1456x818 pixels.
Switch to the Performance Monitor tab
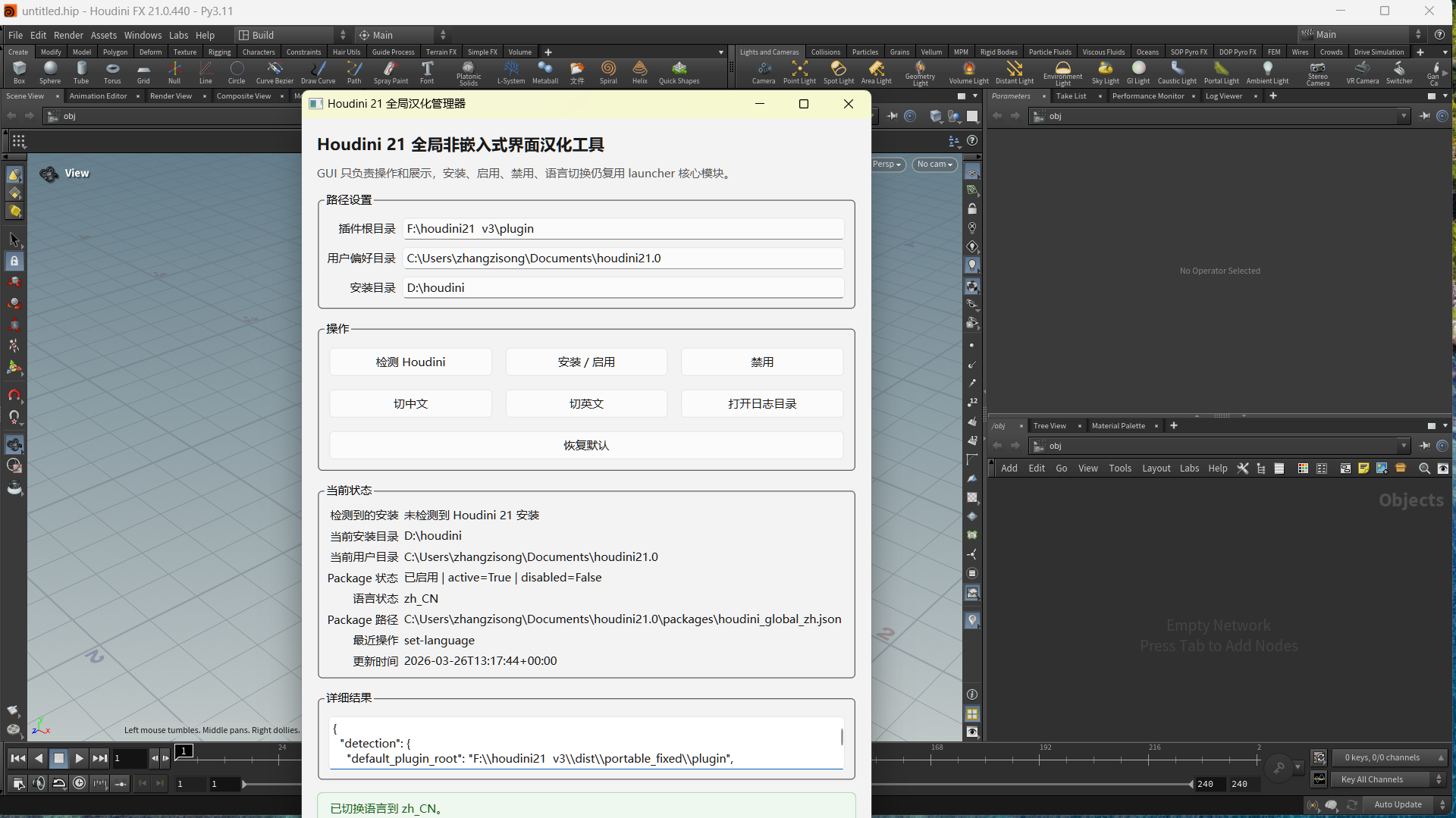pyautogui.click(x=1148, y=96)
